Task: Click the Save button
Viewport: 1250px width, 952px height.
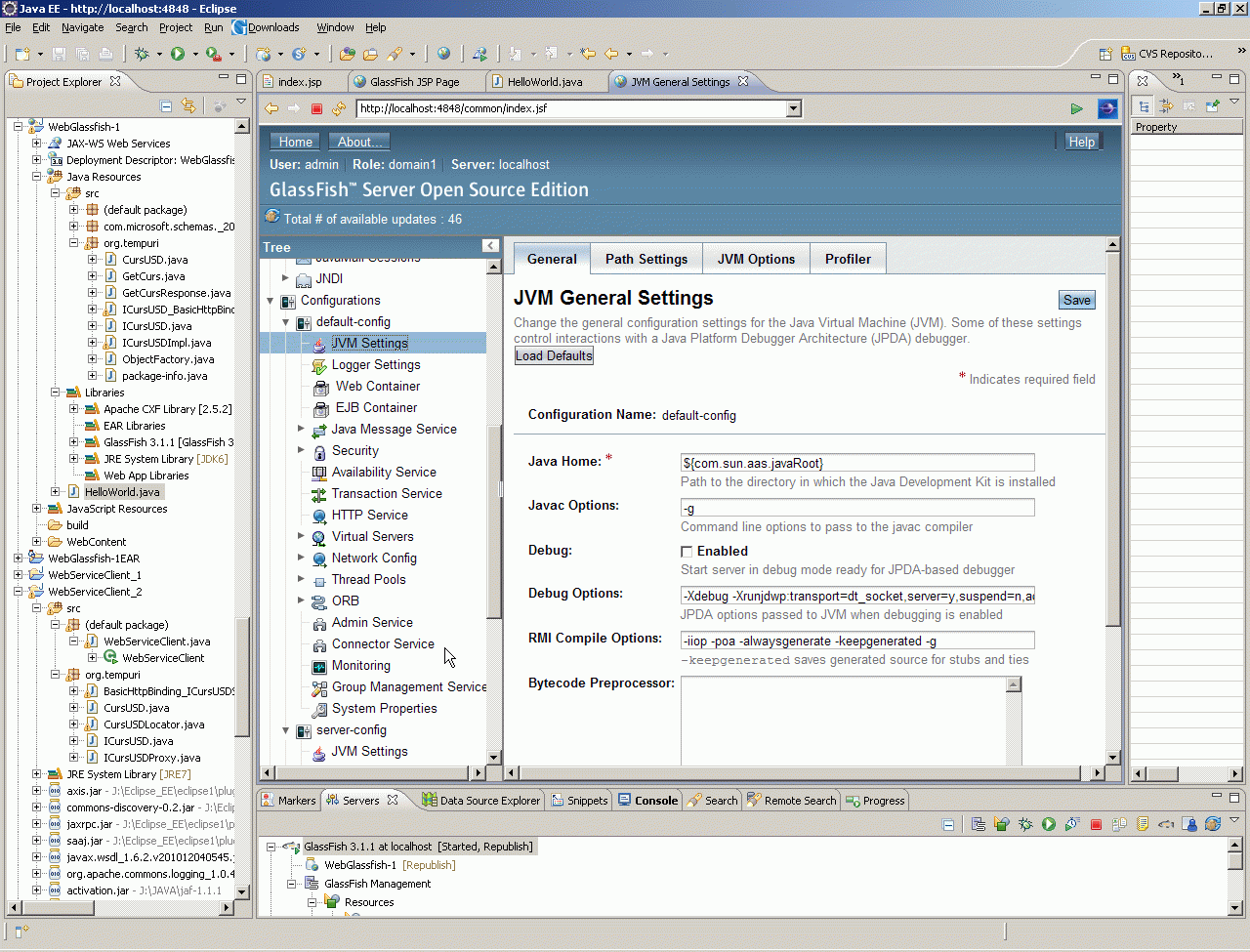Action: pyautogui.click(x=1077, y=300)
